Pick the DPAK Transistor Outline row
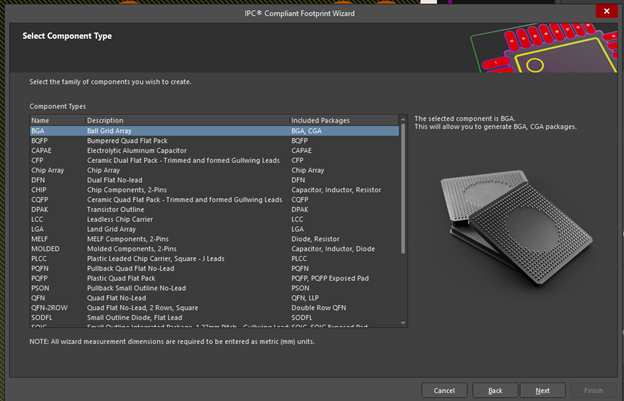Viewport: 624px width, 401px height. coord(214,209)
